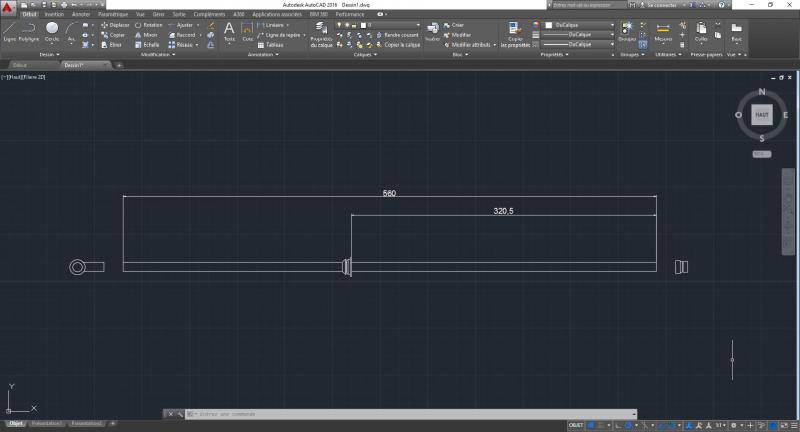Viewport: 800px width, 432px height.
Task: Click the HAUT face on ViewCube
Action: point(762,115)
